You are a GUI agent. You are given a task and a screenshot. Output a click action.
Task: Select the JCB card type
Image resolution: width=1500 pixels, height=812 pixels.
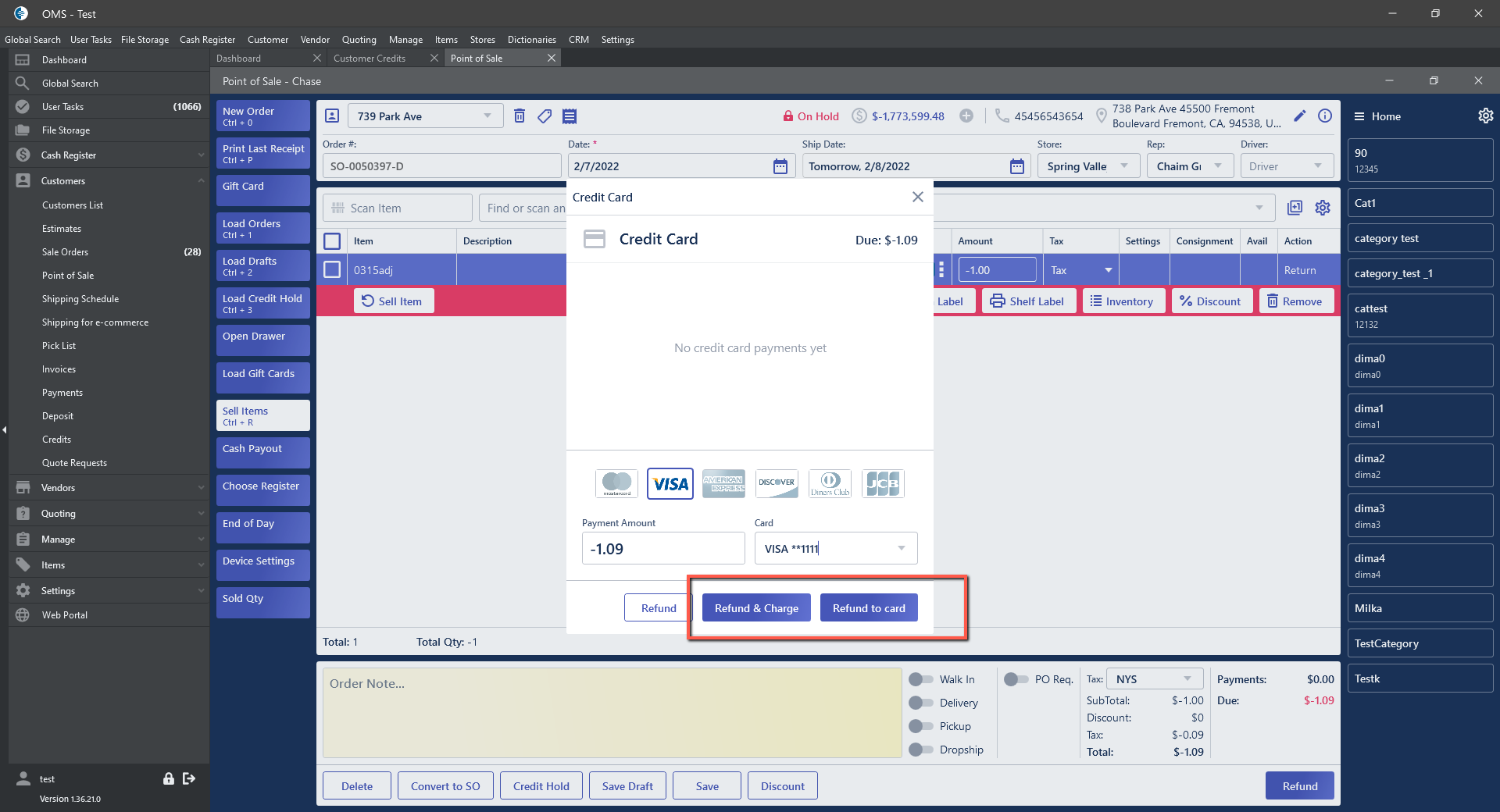[883, 483]
